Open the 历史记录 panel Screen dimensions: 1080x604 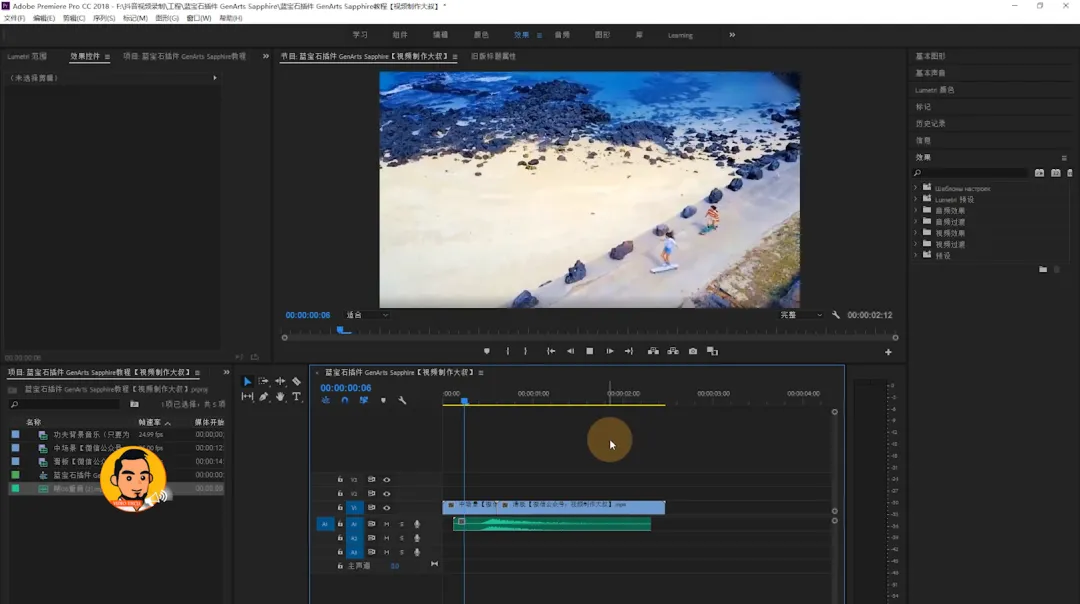(x=930, y=124)
